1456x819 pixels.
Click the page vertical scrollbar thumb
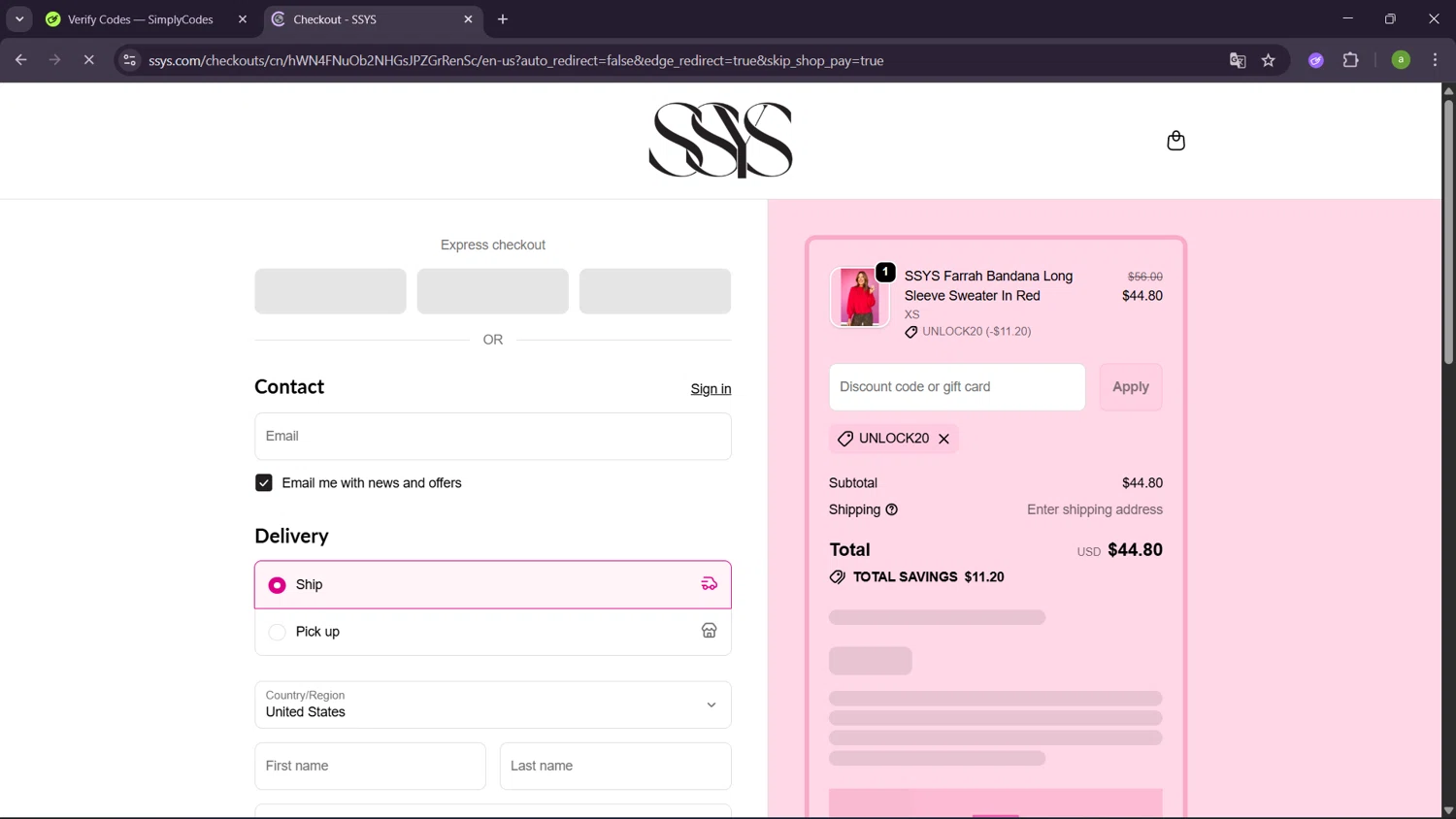pos(1448,231)
